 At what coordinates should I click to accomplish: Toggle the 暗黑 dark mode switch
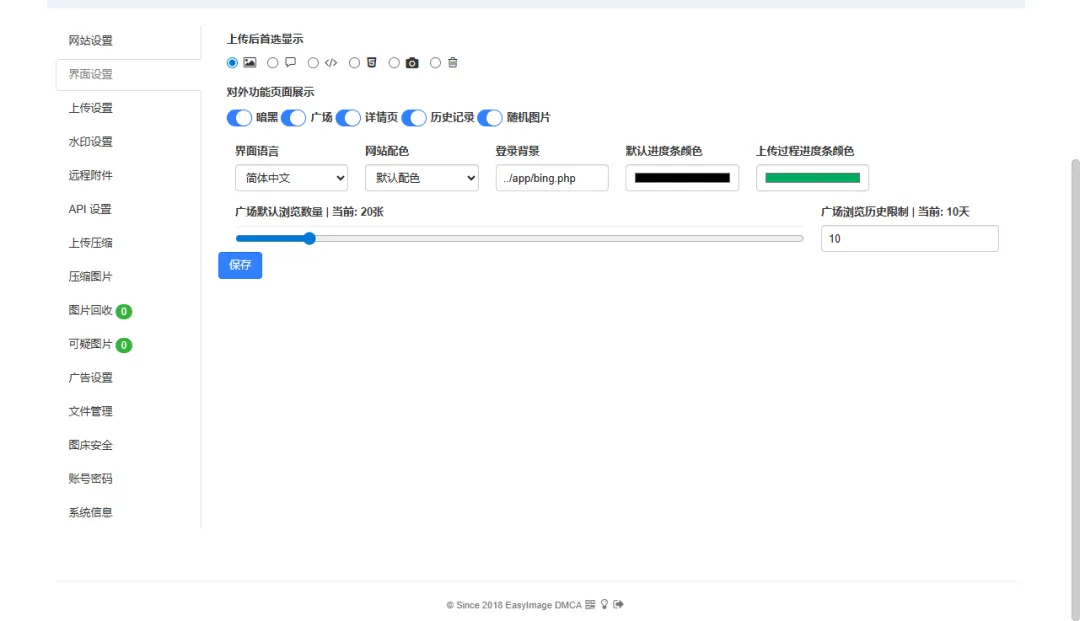(x=240, y=118)
